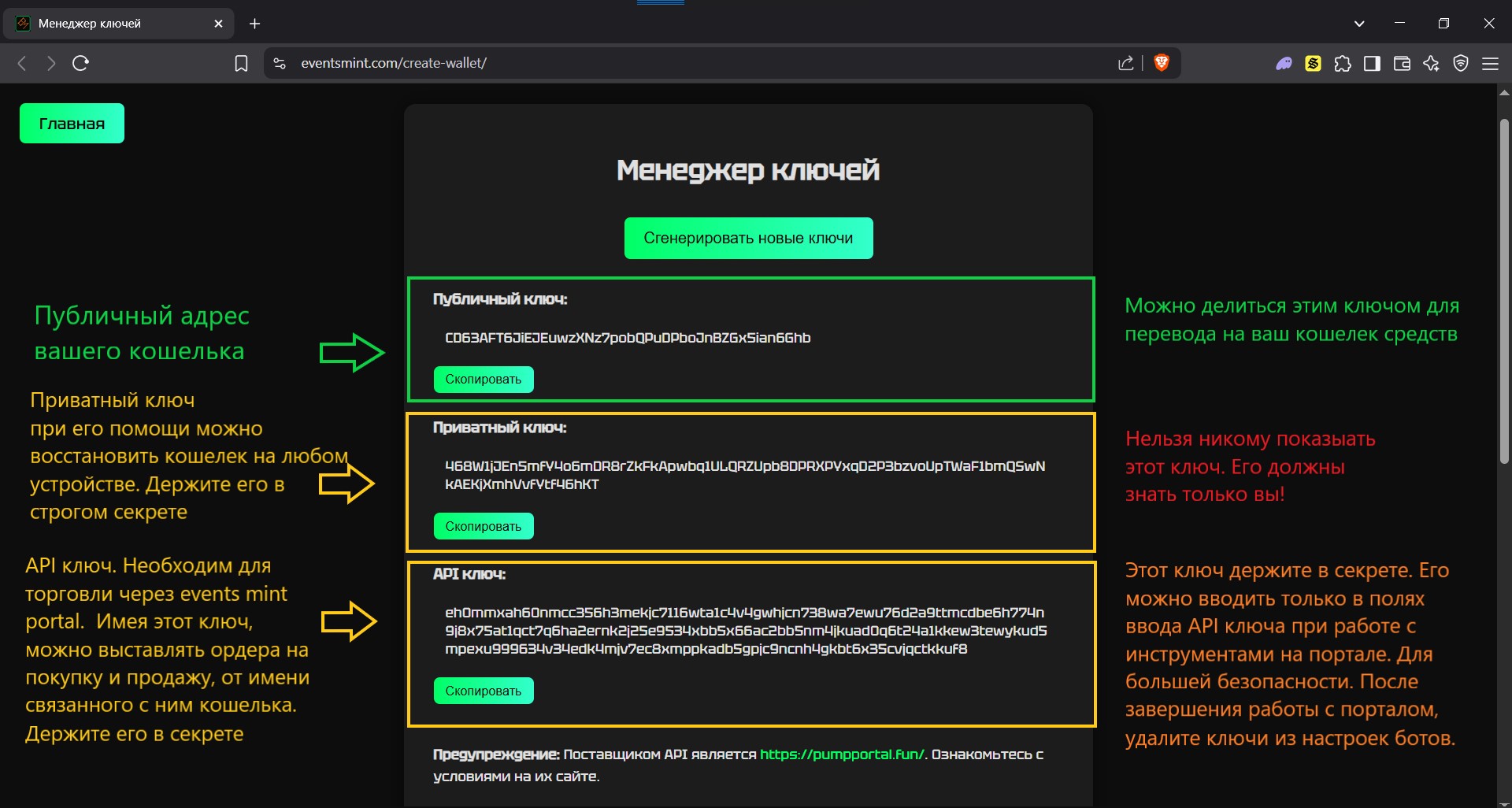View site information icon in address bar

click(x=280, y=63)
